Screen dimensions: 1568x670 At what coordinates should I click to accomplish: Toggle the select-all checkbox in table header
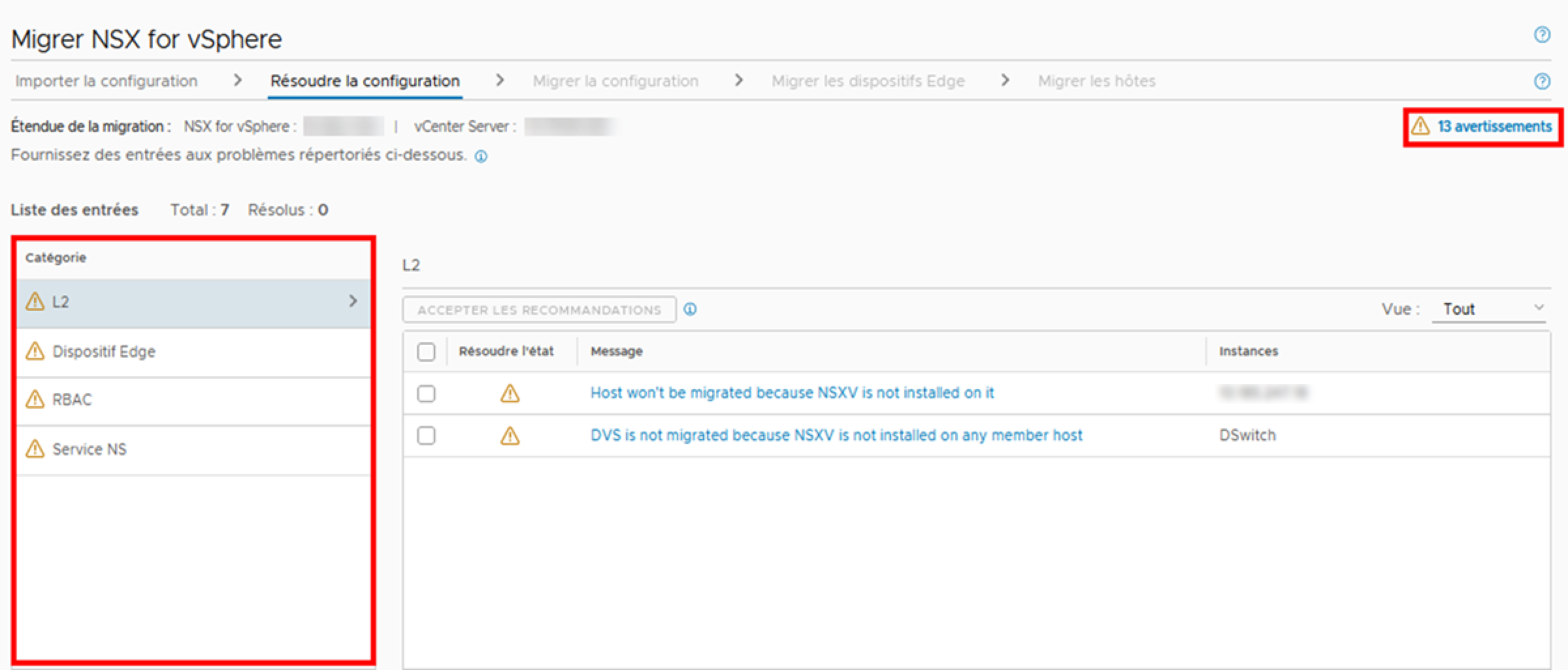(x=426, y=352)
